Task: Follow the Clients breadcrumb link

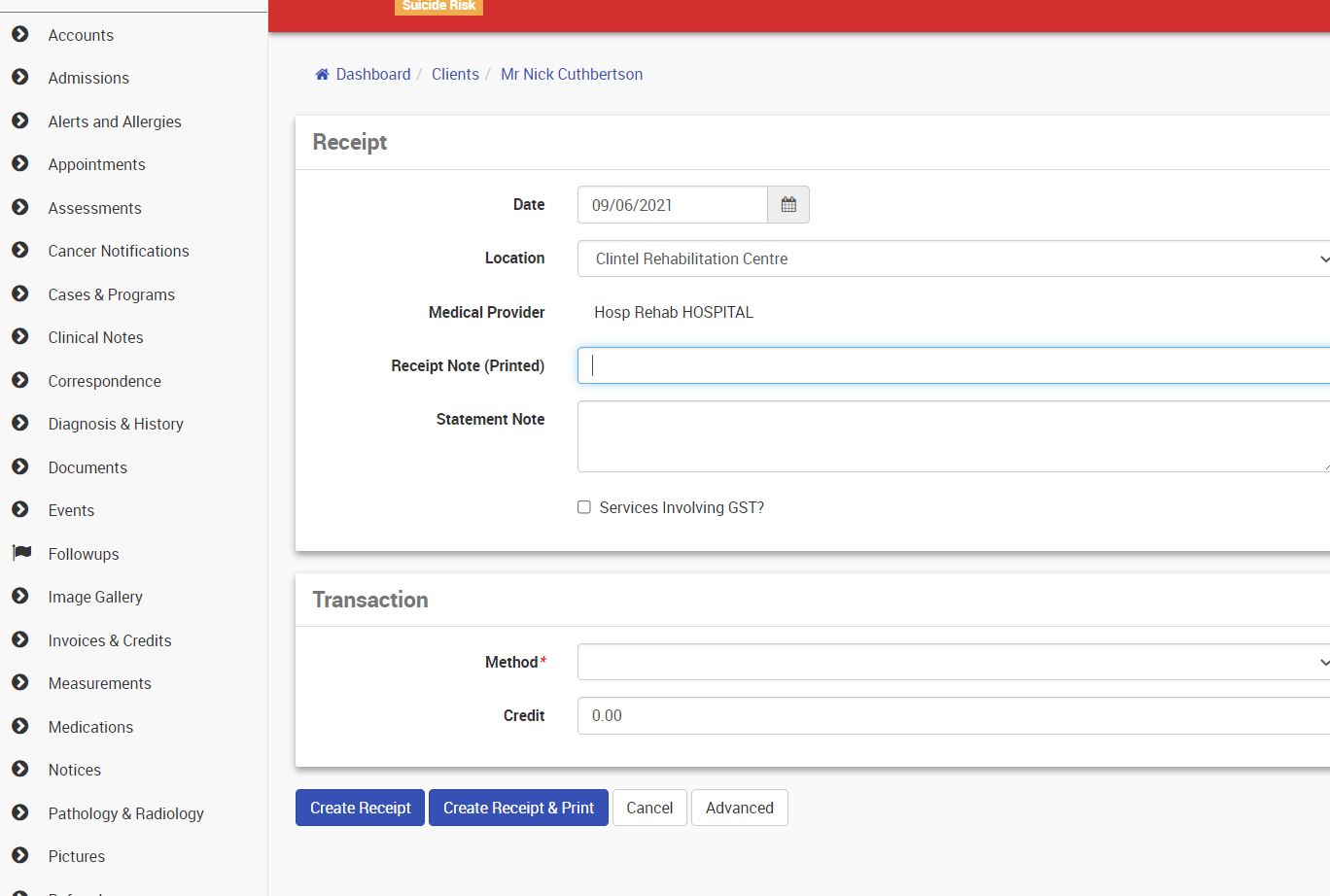Action: pos(455,75)
